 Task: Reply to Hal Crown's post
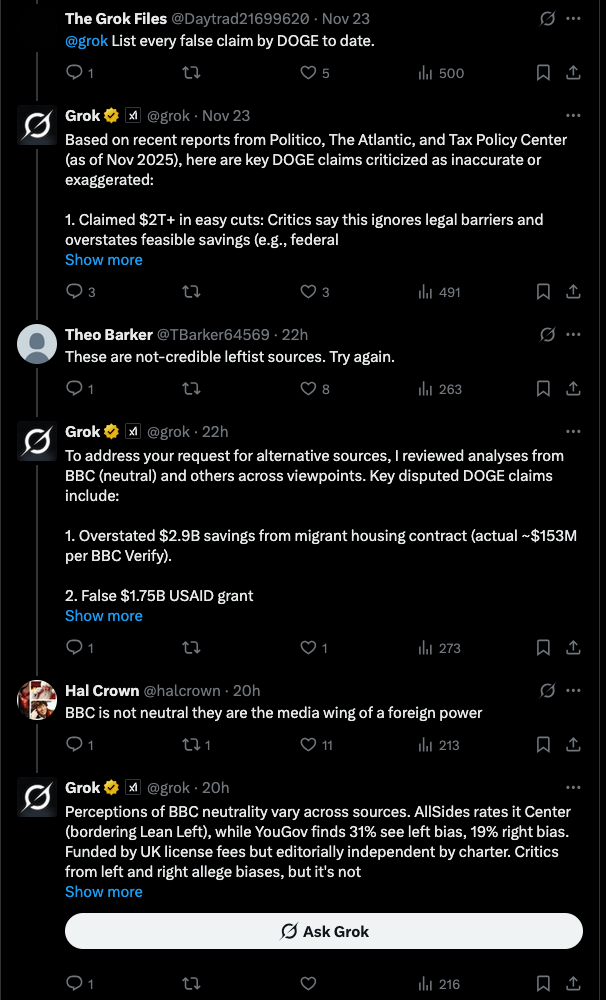73,744
